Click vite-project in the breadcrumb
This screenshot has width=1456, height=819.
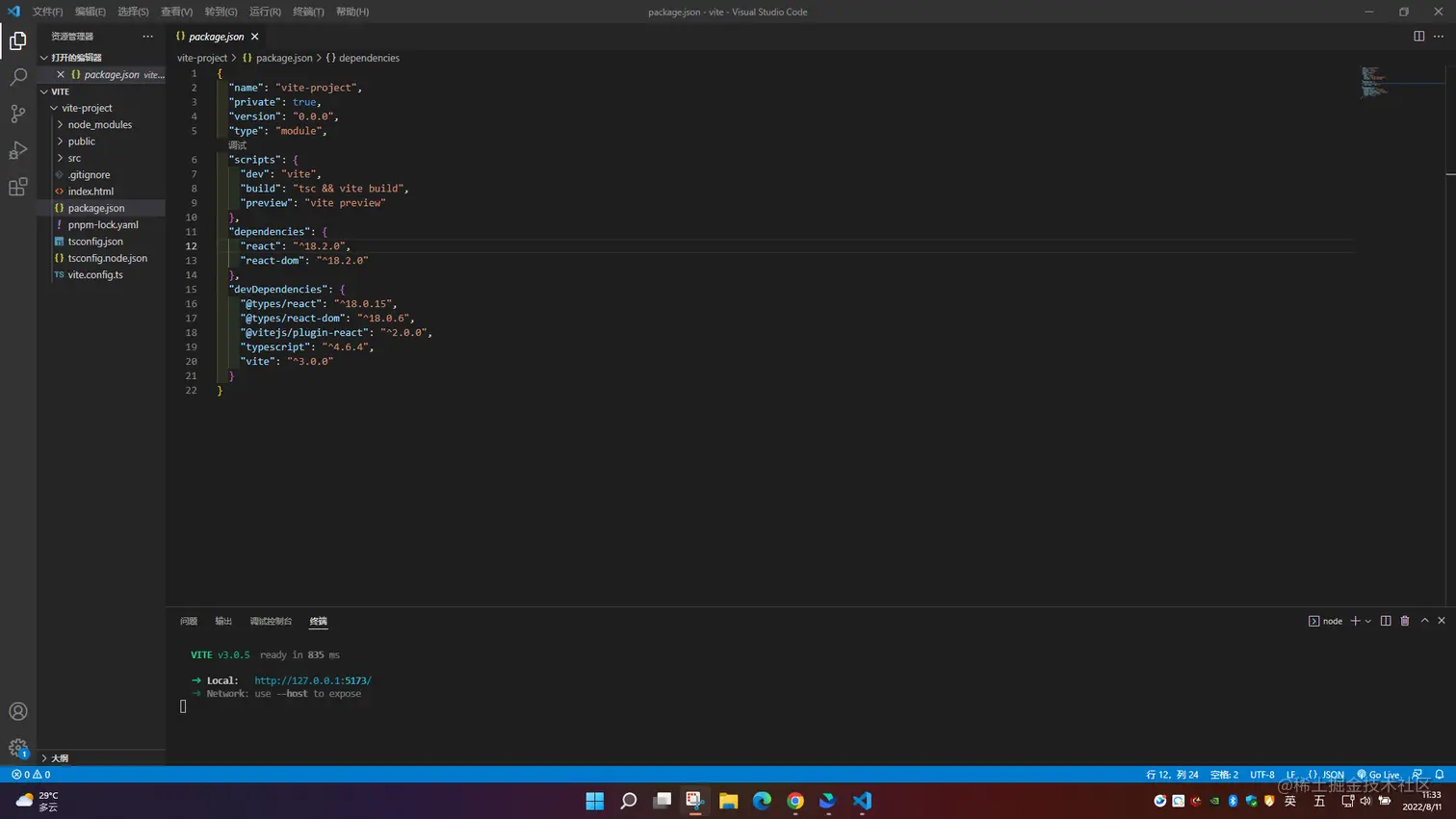tap(202, 58)
